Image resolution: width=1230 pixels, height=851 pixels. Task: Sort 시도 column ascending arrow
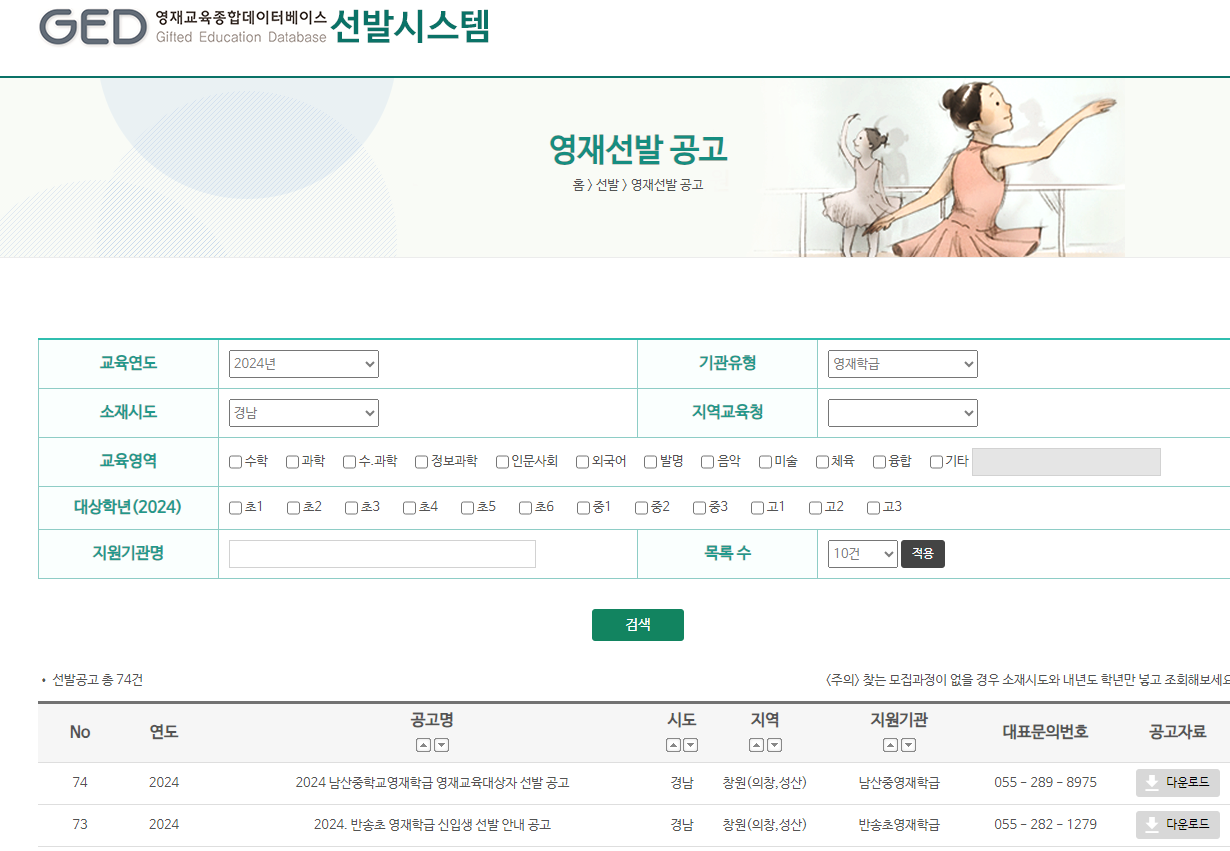point(673,745)
